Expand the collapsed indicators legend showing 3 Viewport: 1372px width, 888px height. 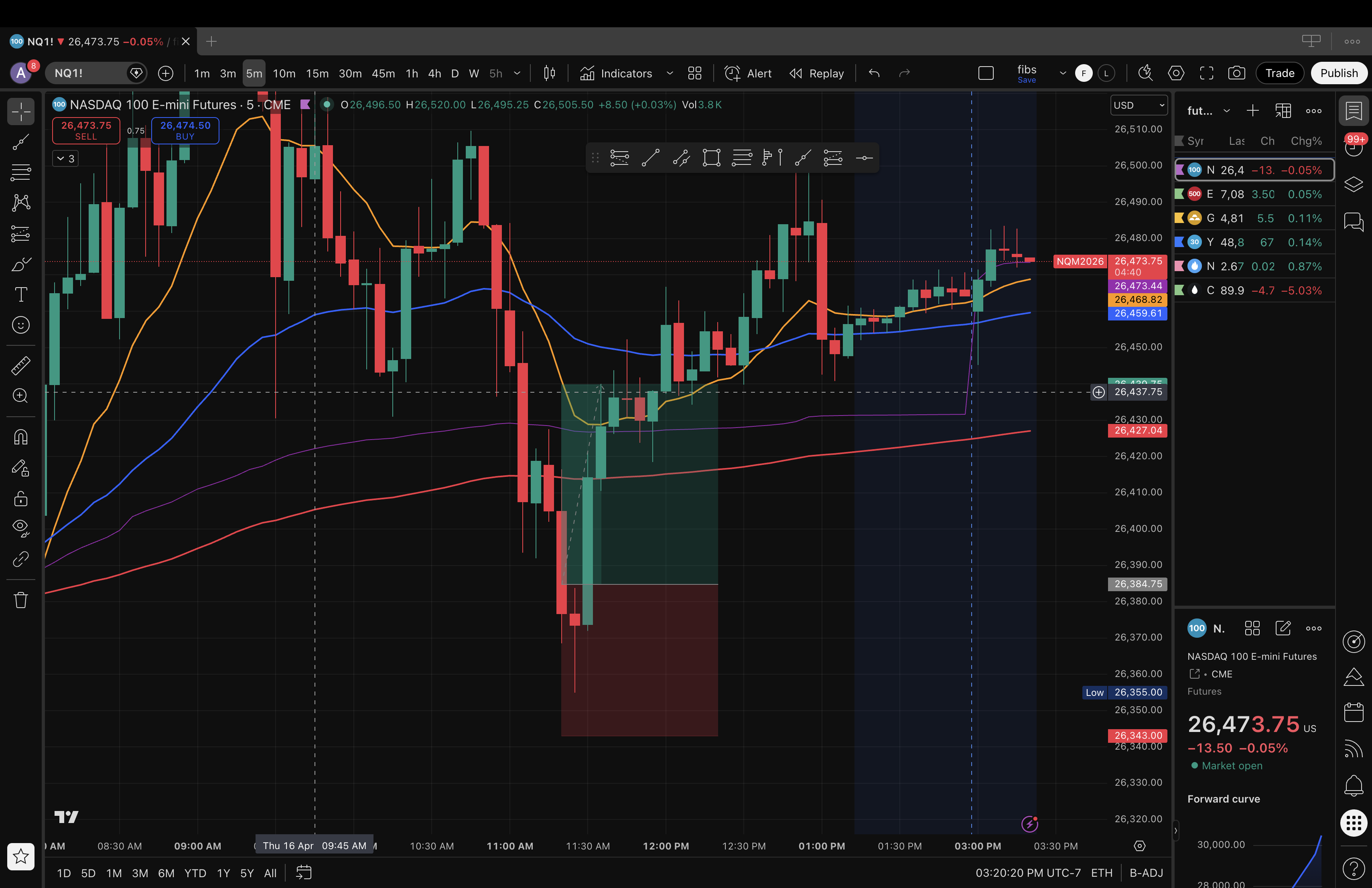coord(65,158)
